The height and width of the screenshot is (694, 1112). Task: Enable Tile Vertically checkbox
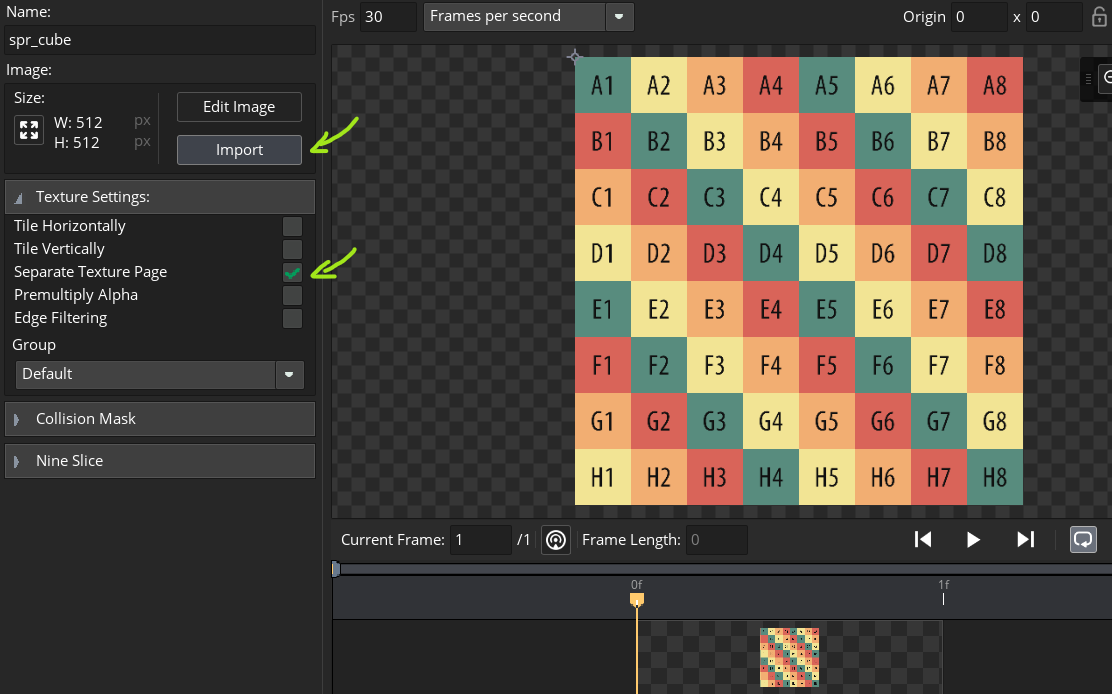coord(292,250)
